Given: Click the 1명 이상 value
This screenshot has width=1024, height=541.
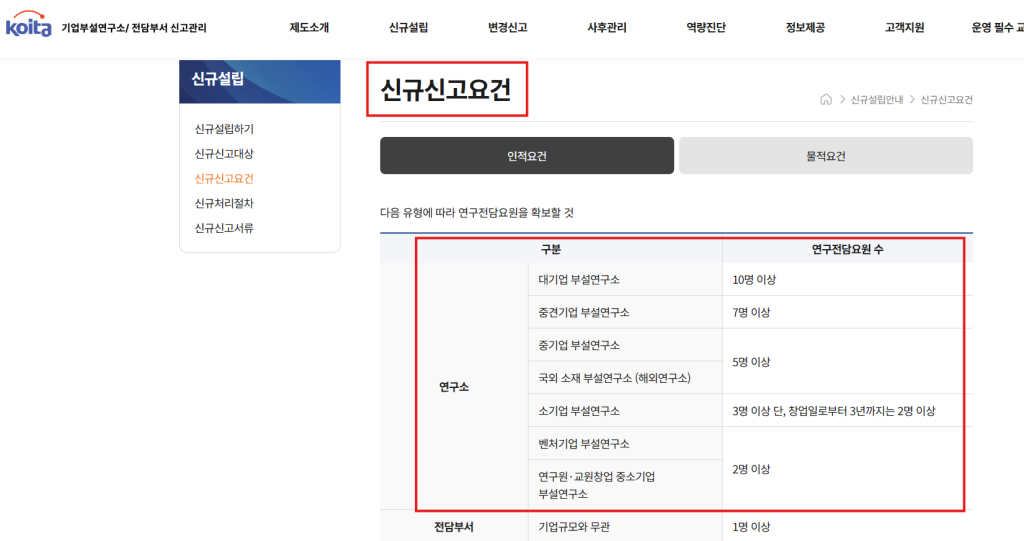Looking at the screenshot, I should pyautogui.click(x=751, y=527).
